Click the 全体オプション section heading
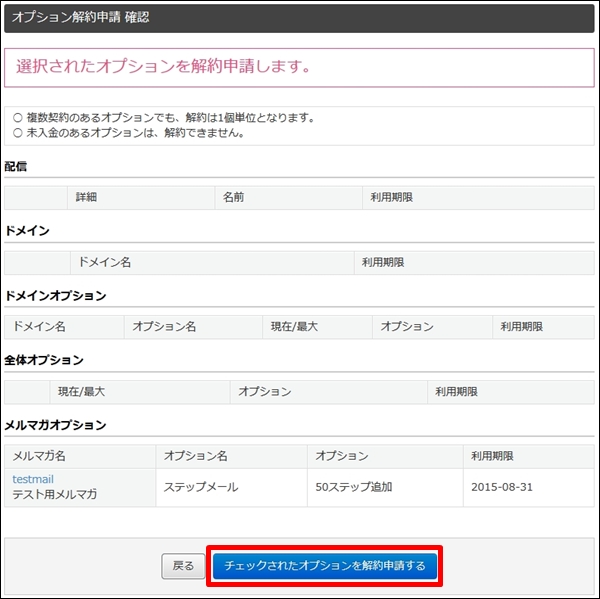Image resolution: width=600 pixels, height=599 pixels. (44, 360)
